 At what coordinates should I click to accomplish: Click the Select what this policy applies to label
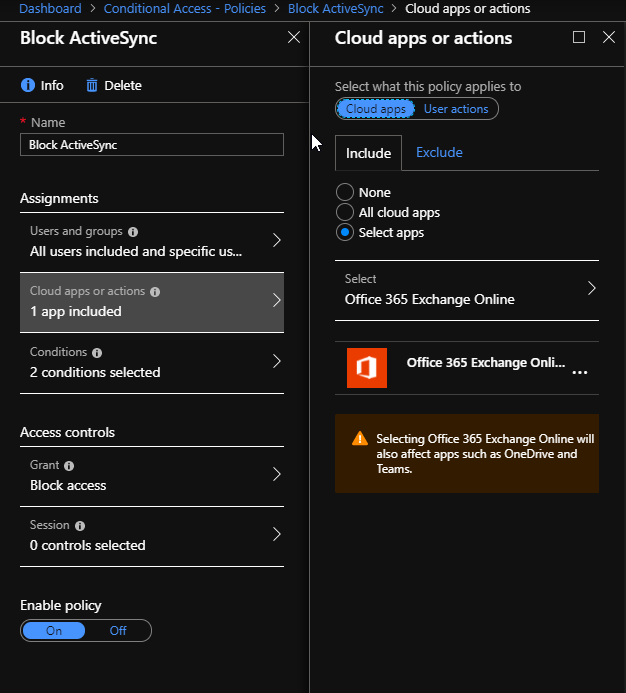(428, 87)
